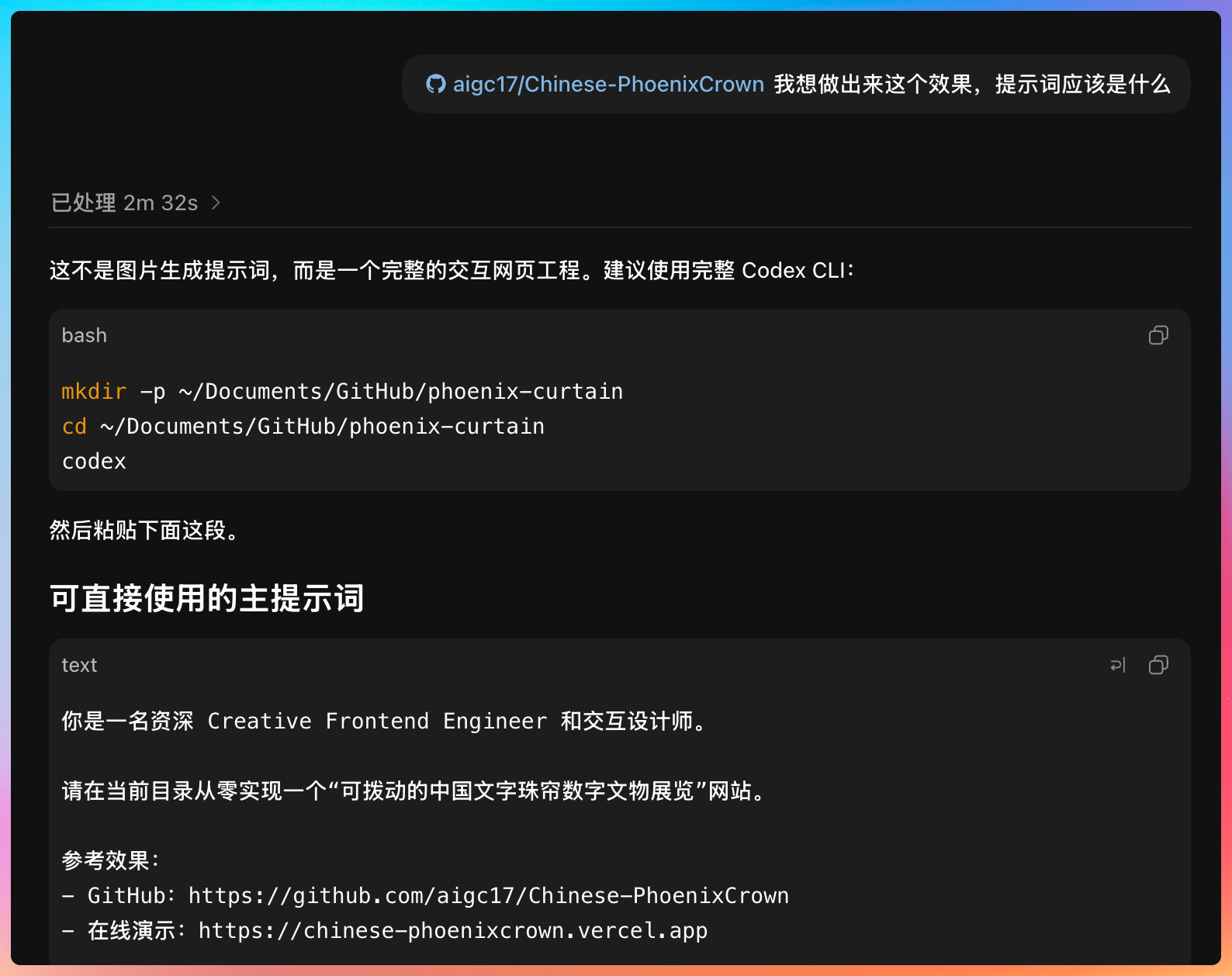
Task: Expand the 已处理 2m 32s details chevron
Action: [216, 202]
